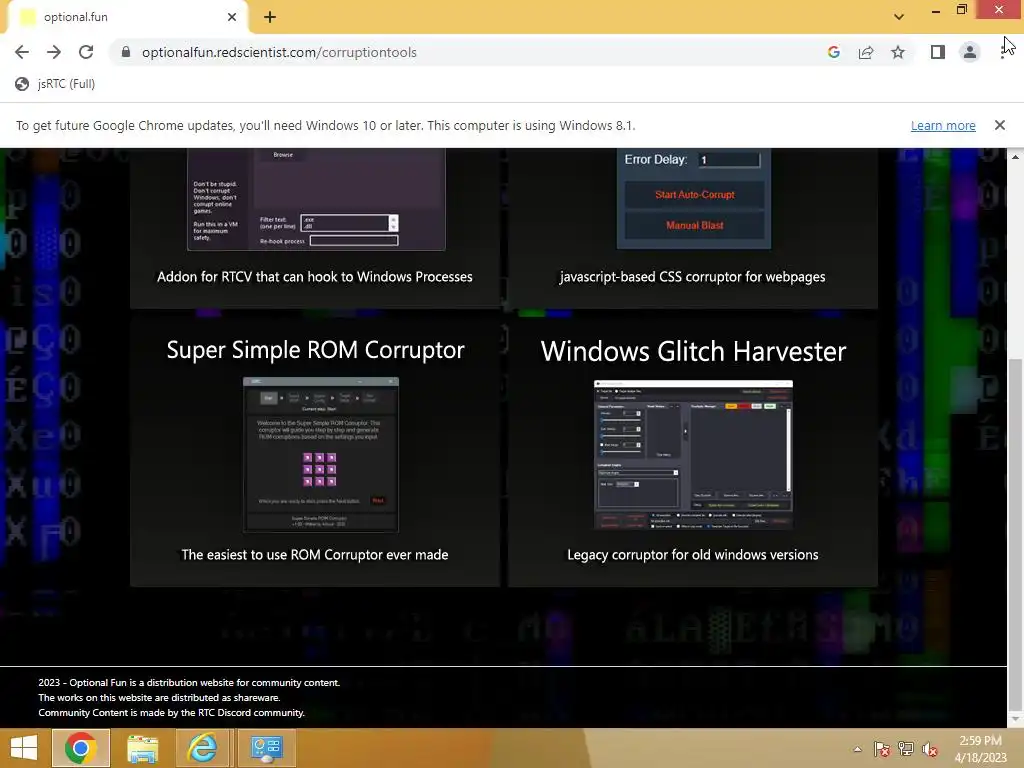Close the optional.fun tab
This screenshot has width=1024, height=768.
click(x=232, y=17)
